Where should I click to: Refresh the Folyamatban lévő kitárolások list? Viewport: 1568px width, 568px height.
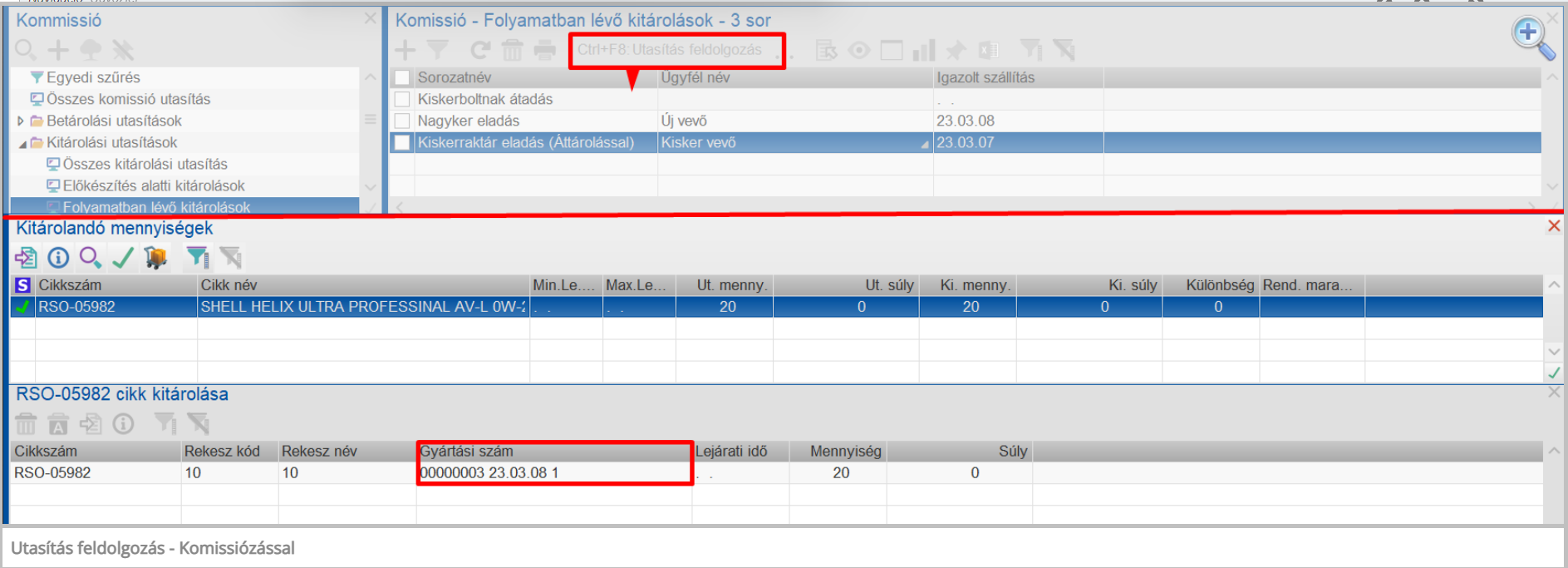click(x=479, y=50)
